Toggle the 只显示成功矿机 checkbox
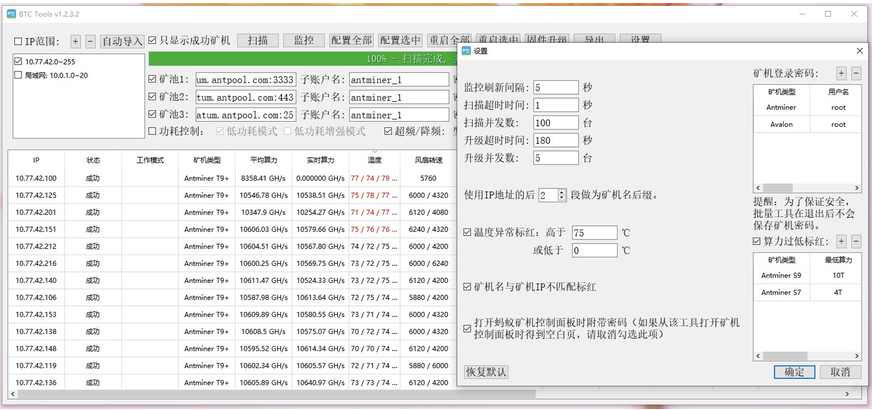Viewport: 872px width, 410px height. (153, 41)
